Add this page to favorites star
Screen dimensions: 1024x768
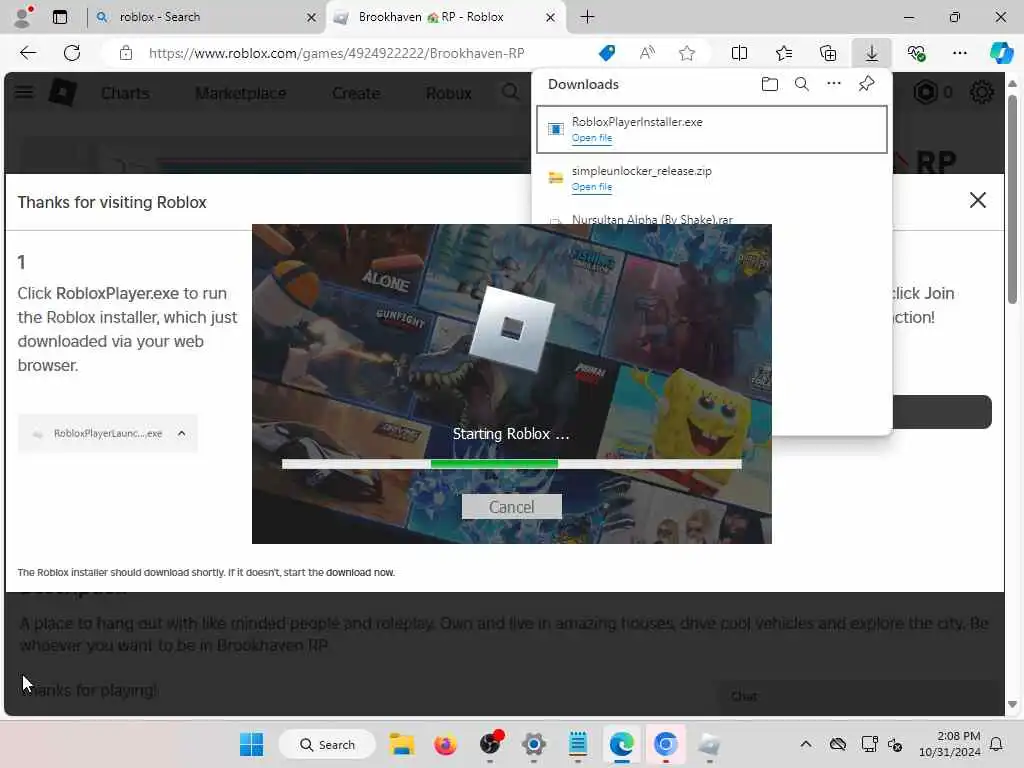(686, 53)
